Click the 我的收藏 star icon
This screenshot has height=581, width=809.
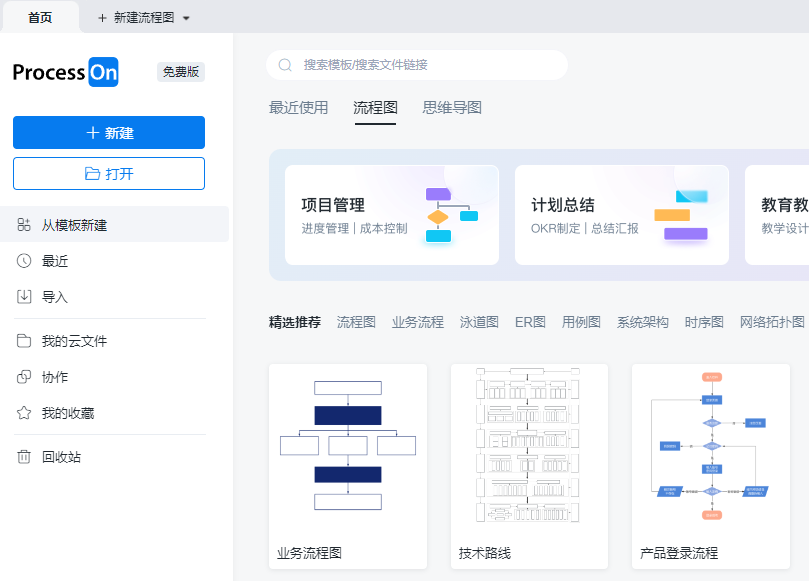[24, 413]
